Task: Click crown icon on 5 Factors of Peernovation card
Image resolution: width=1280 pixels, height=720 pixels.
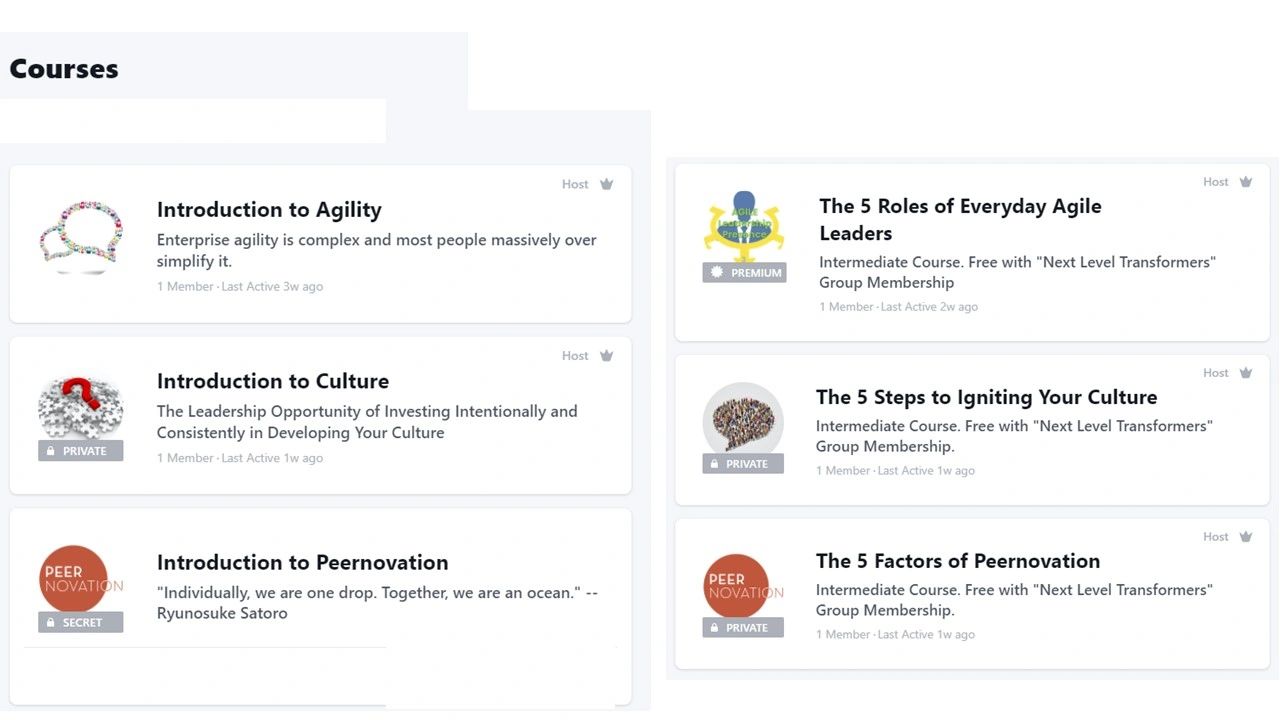Action: tap(1246, 537)
